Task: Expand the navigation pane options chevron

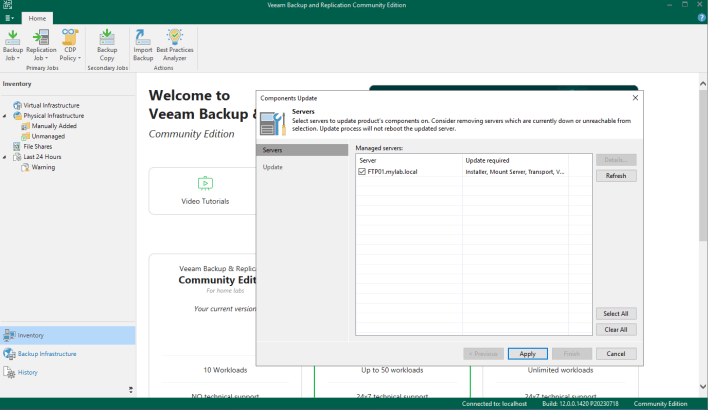Action: (x=130, y=389)
